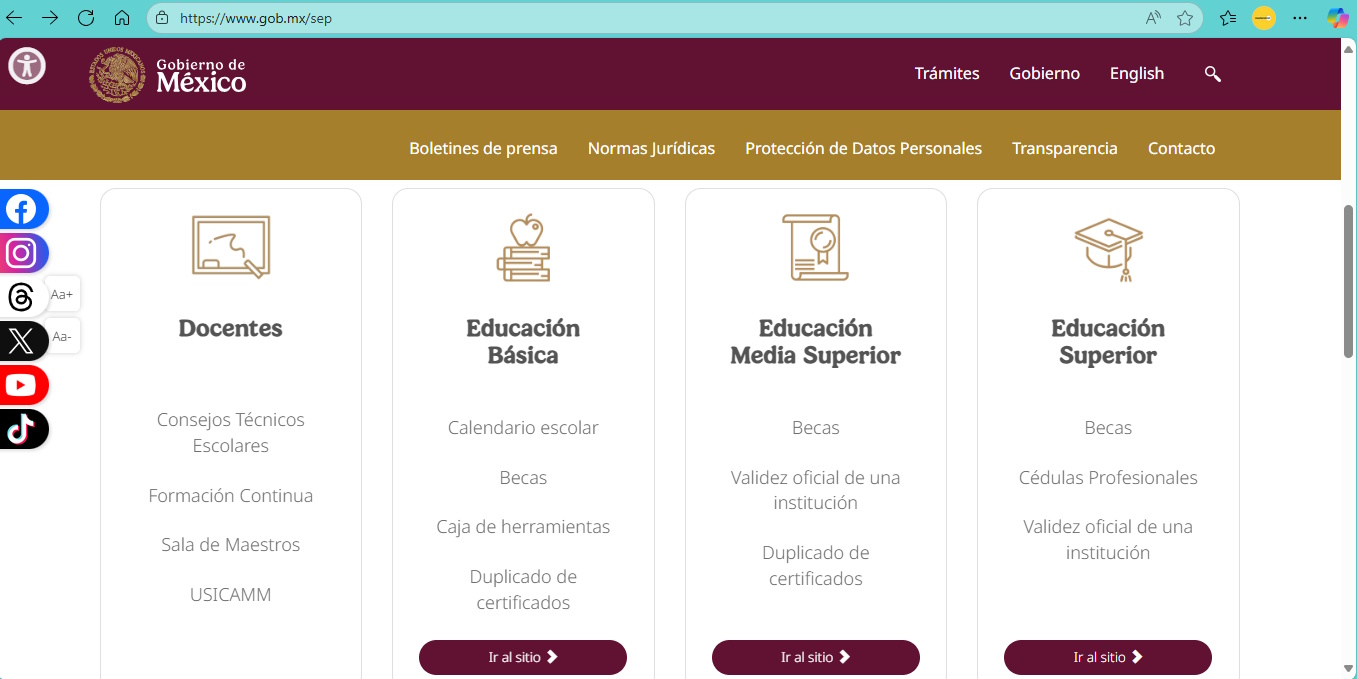Click the browser address bar URL
Viewport: 1357px width, 679px height.
point(256,18)
